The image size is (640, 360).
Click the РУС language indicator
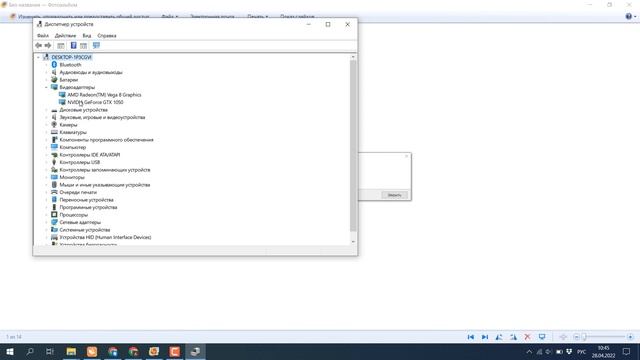click(582, 351)
